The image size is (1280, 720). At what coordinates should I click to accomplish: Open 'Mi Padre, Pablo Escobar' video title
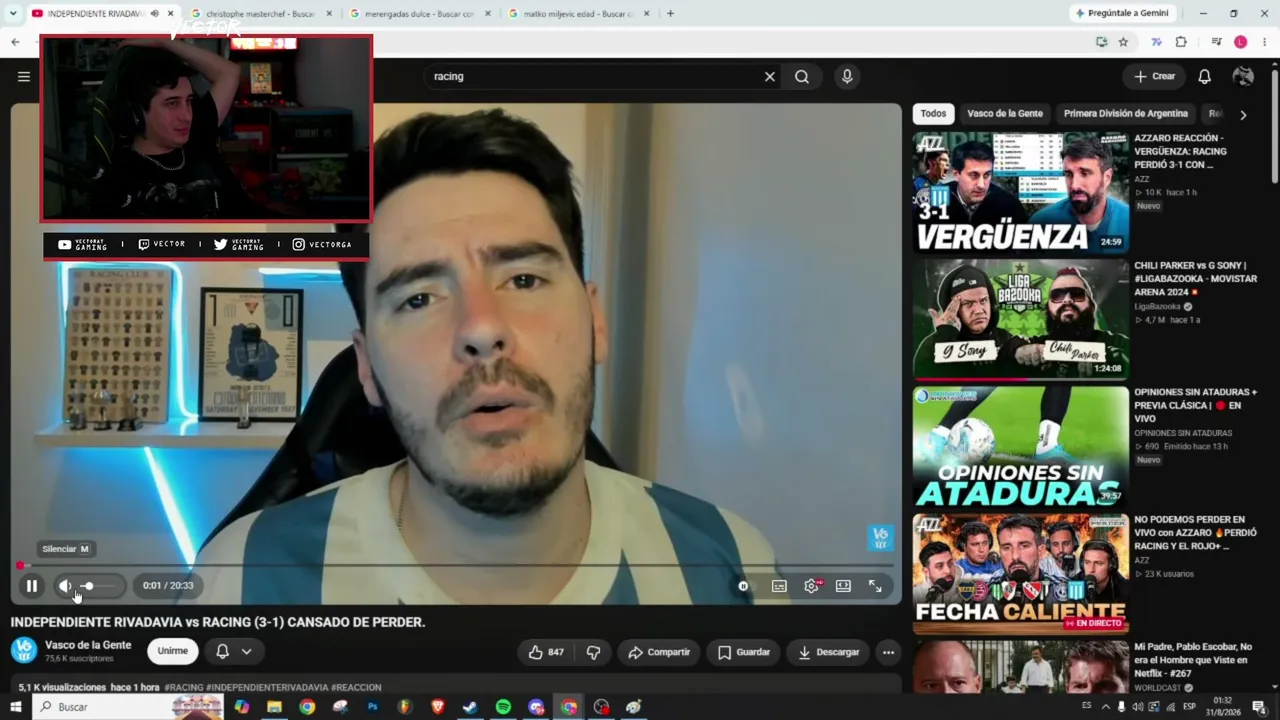(x=1193, y=660)
